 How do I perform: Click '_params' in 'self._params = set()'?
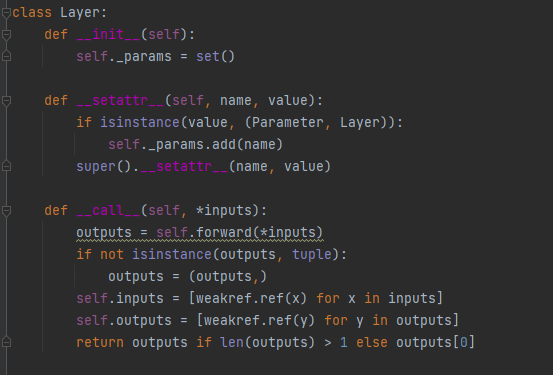click(144, 56)
